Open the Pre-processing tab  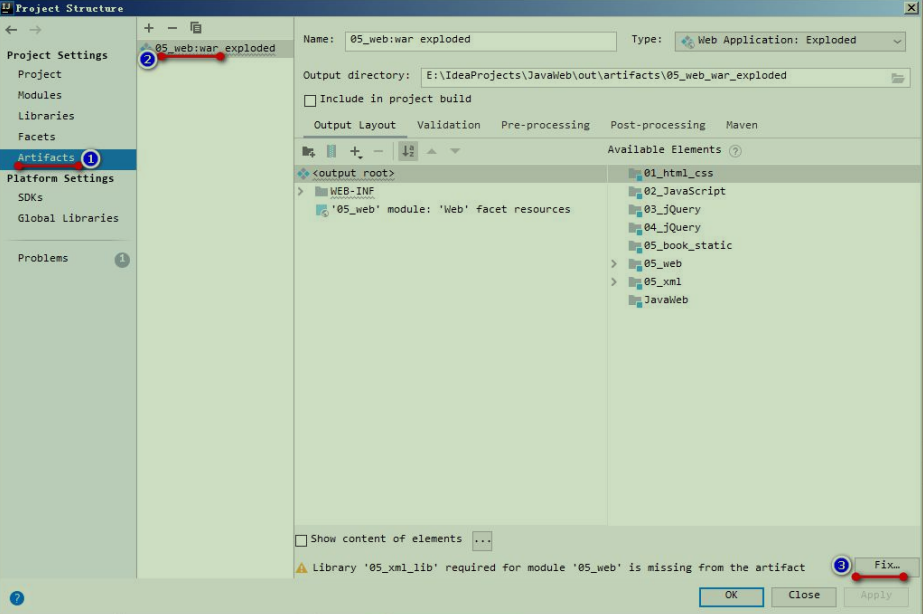[x=545, y=125]
